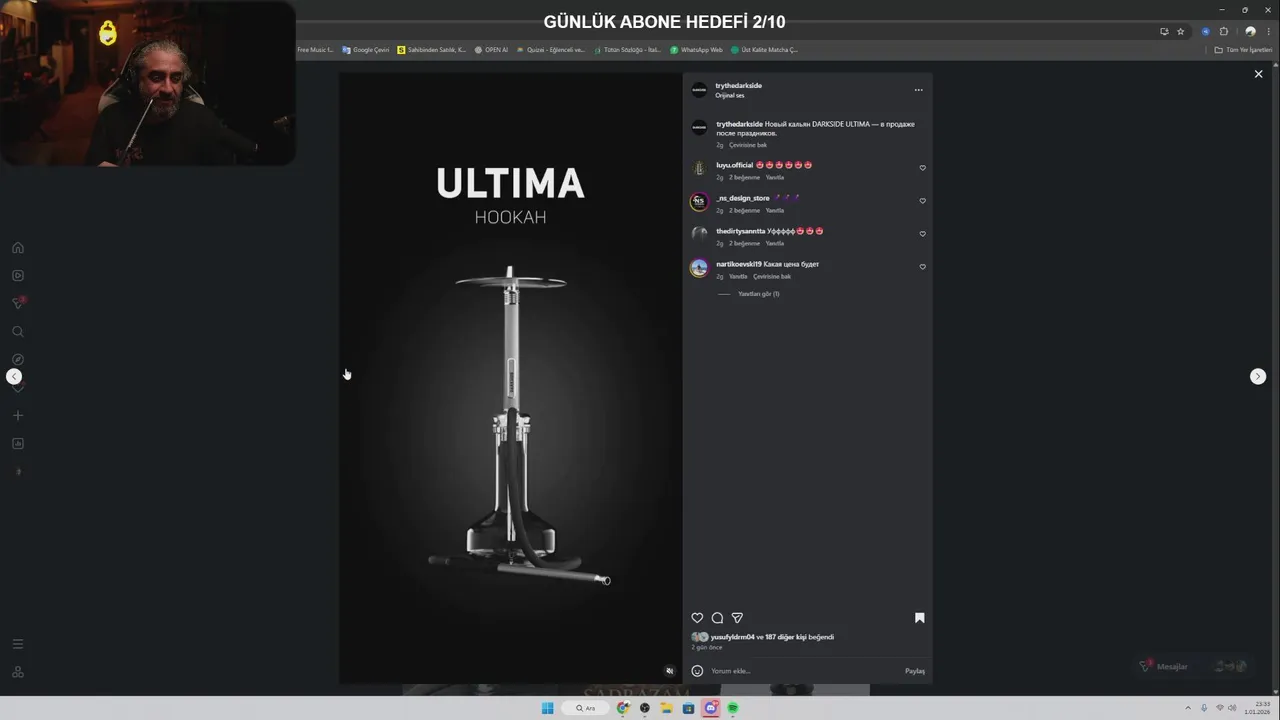Image resolution: width=1280 pixels, height=720 pixels.
Task: Close the post viewer with the X
Action: [1258, 74]
